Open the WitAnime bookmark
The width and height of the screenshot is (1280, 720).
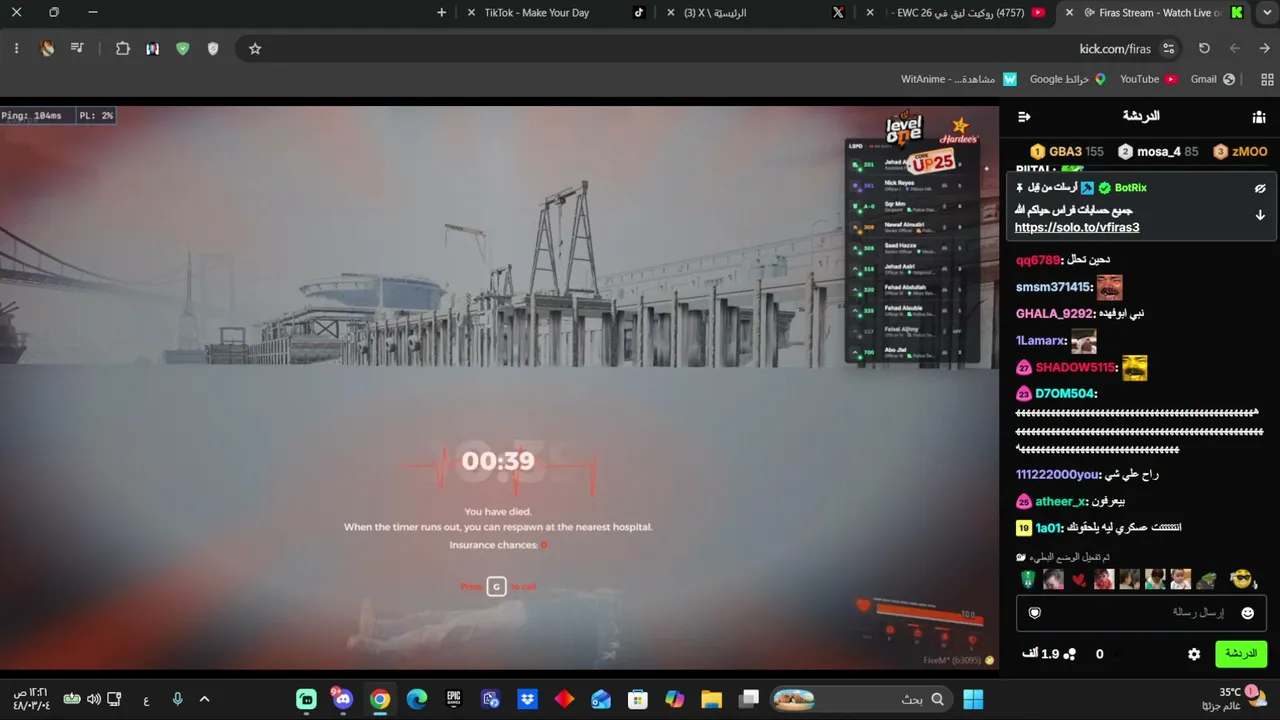(x=959, y=79)
